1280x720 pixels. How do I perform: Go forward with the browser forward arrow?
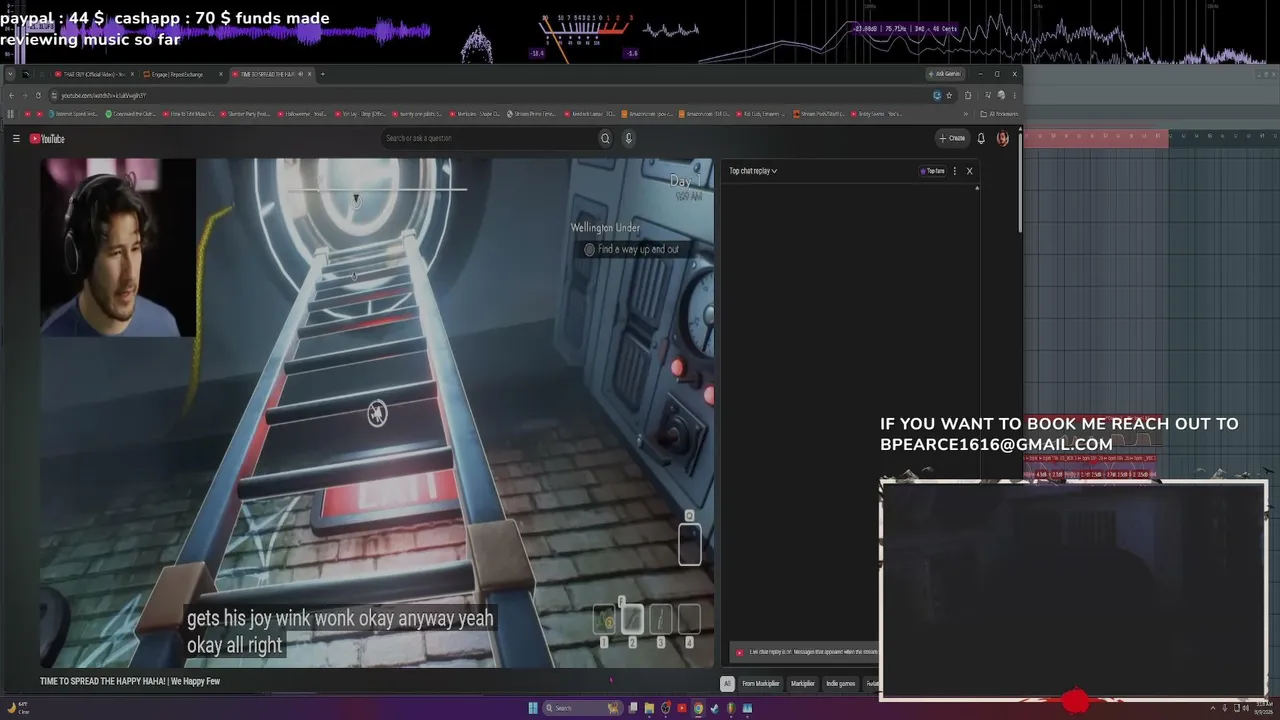25,95
